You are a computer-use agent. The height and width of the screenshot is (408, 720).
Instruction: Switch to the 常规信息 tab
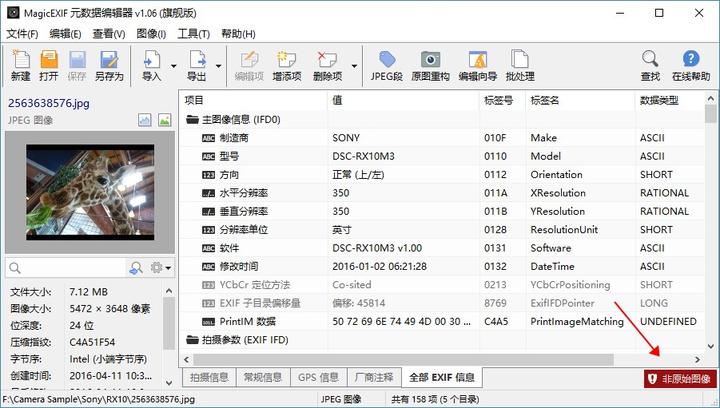pos(263,378)
